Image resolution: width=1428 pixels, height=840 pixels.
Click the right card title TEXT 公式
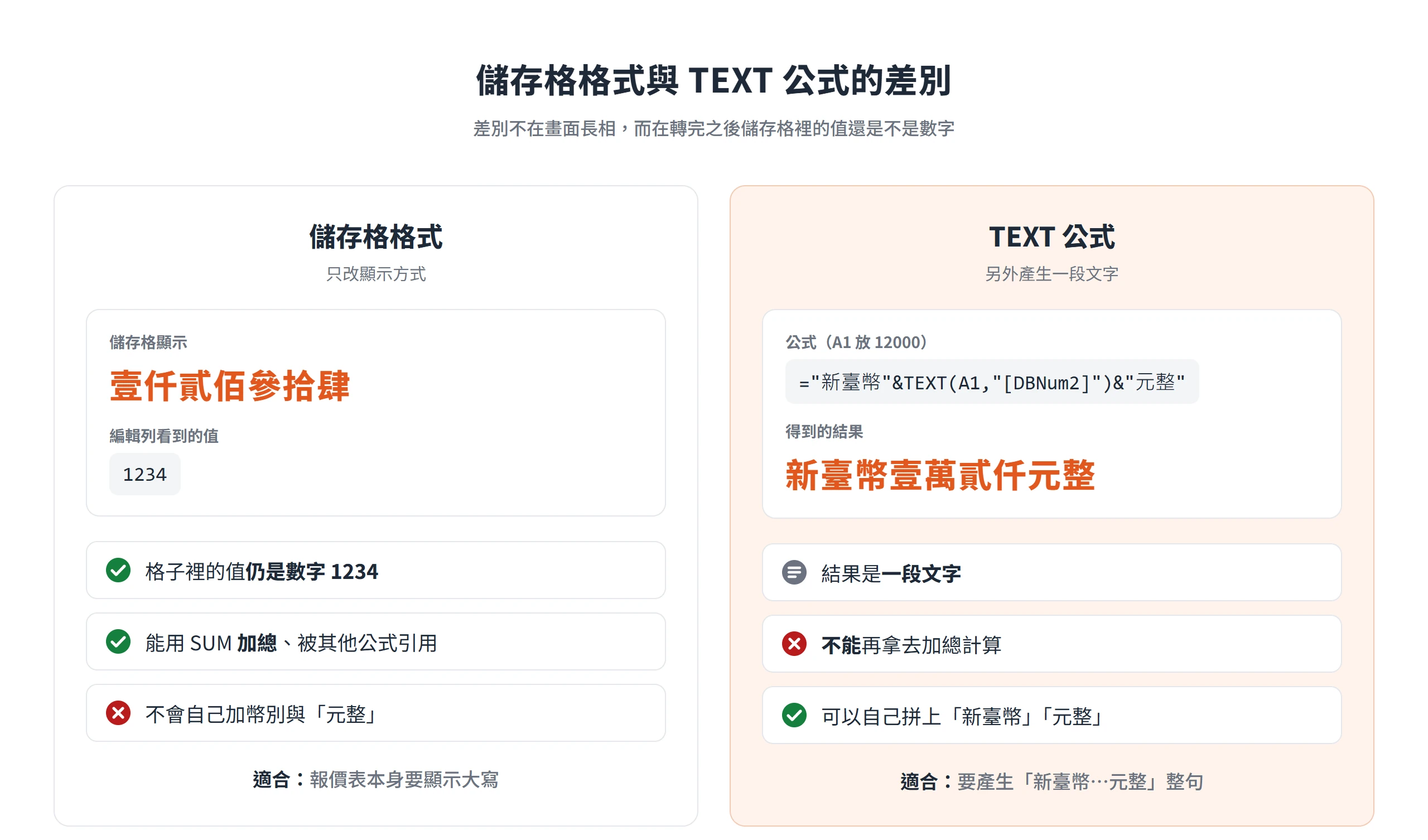click(x=1051, y=237)
